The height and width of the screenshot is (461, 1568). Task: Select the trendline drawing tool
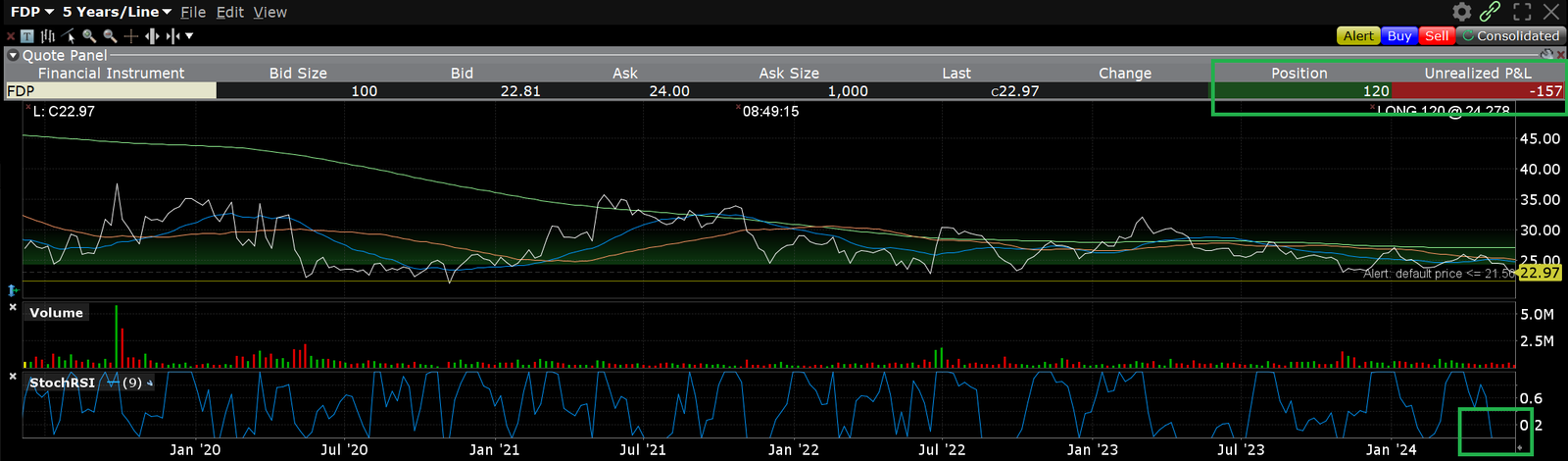click(69, 36)
